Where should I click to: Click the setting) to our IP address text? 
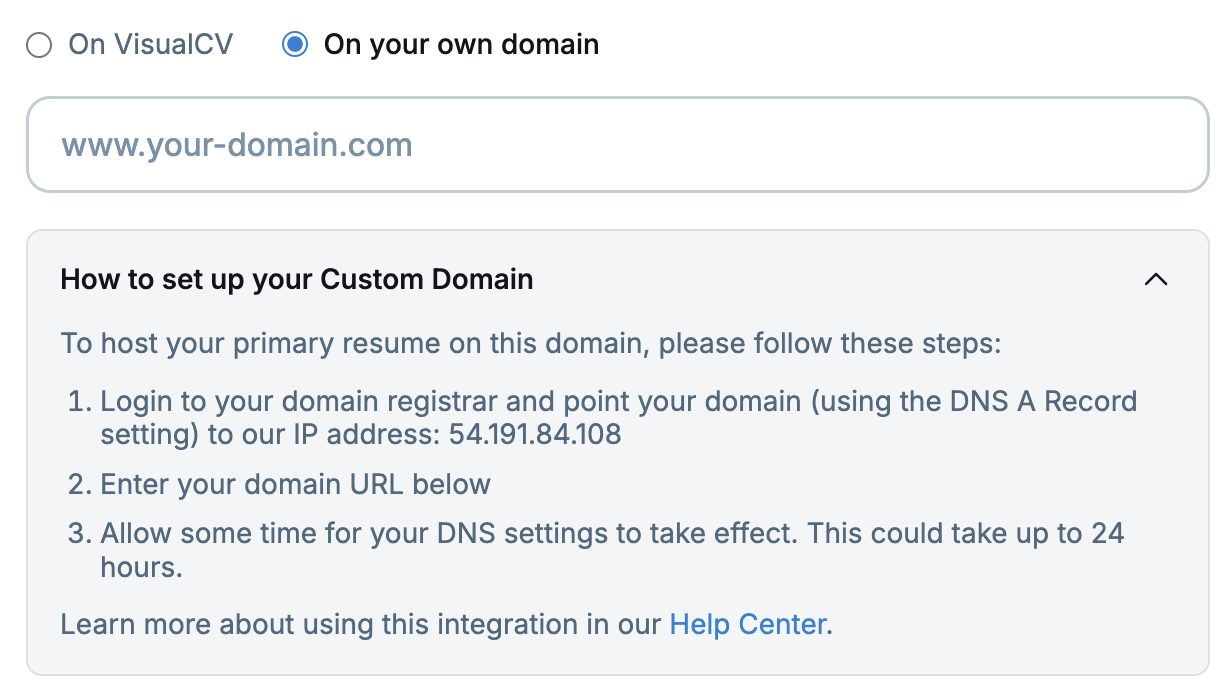point(270,435)
